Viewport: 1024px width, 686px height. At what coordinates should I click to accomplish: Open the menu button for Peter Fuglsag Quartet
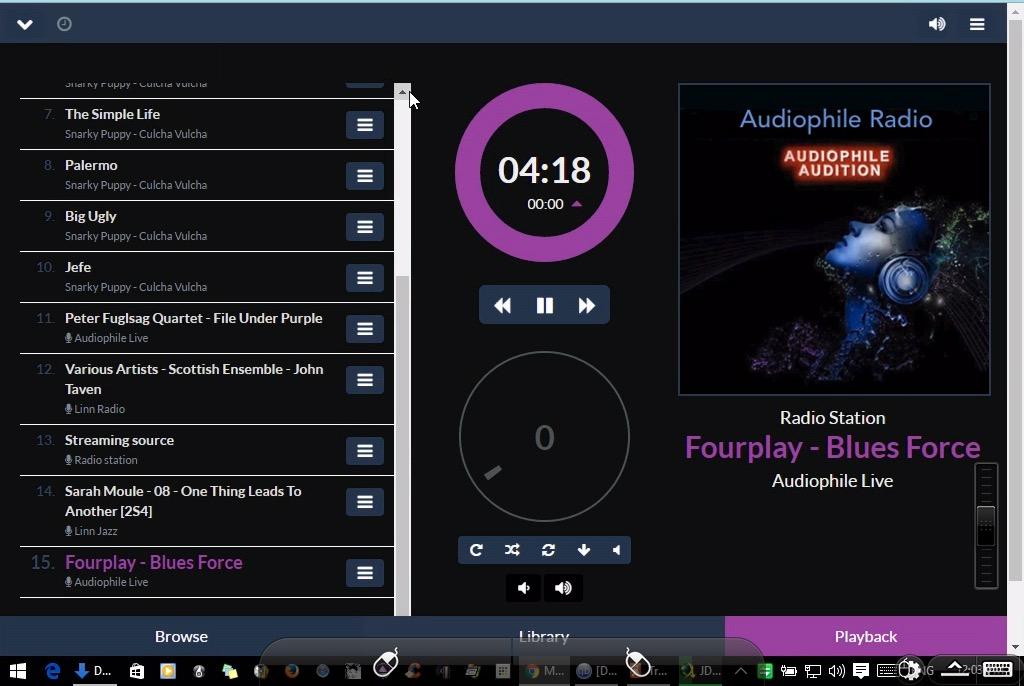(x=364, y=329)
